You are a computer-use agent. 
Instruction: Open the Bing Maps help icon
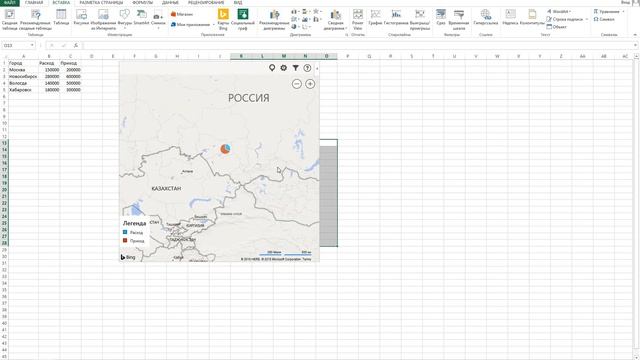(307, 68)
